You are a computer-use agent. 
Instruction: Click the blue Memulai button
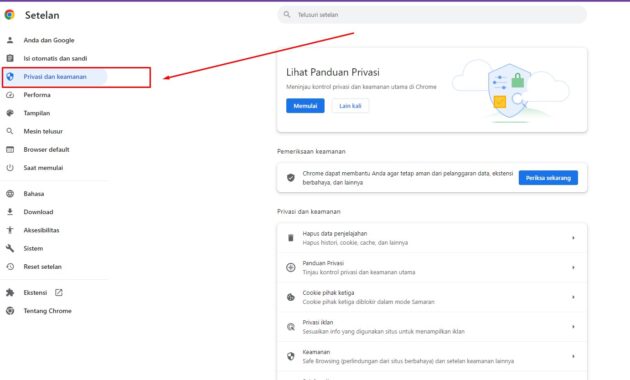coord(305,106)
